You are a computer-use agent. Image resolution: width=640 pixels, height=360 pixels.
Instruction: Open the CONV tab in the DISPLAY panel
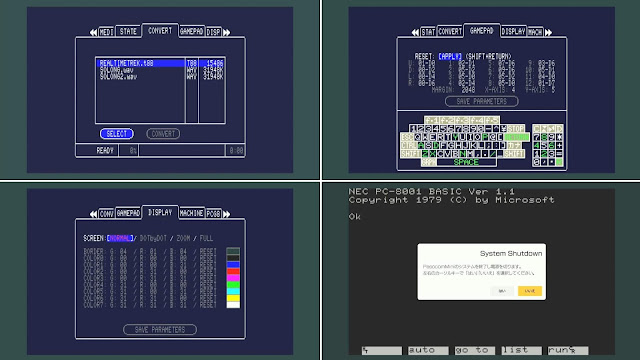point(106,213)
